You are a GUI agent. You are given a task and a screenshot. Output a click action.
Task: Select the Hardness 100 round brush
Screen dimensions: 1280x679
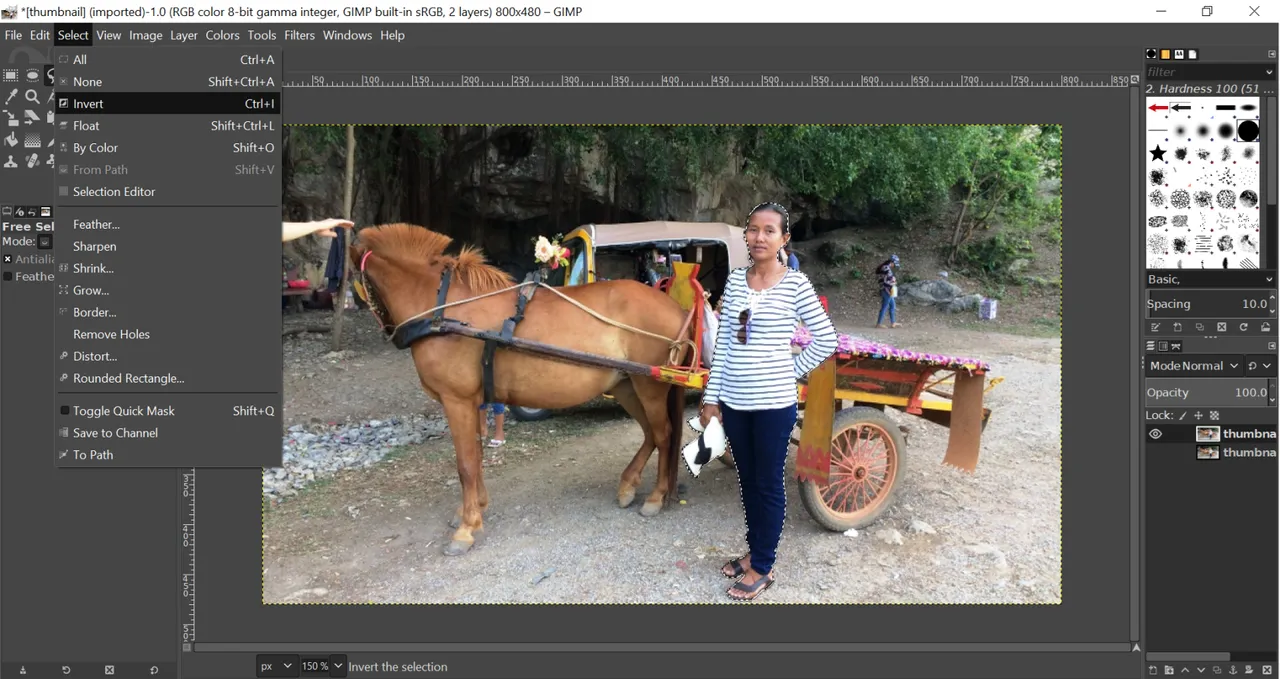(x=1248, y=131)
